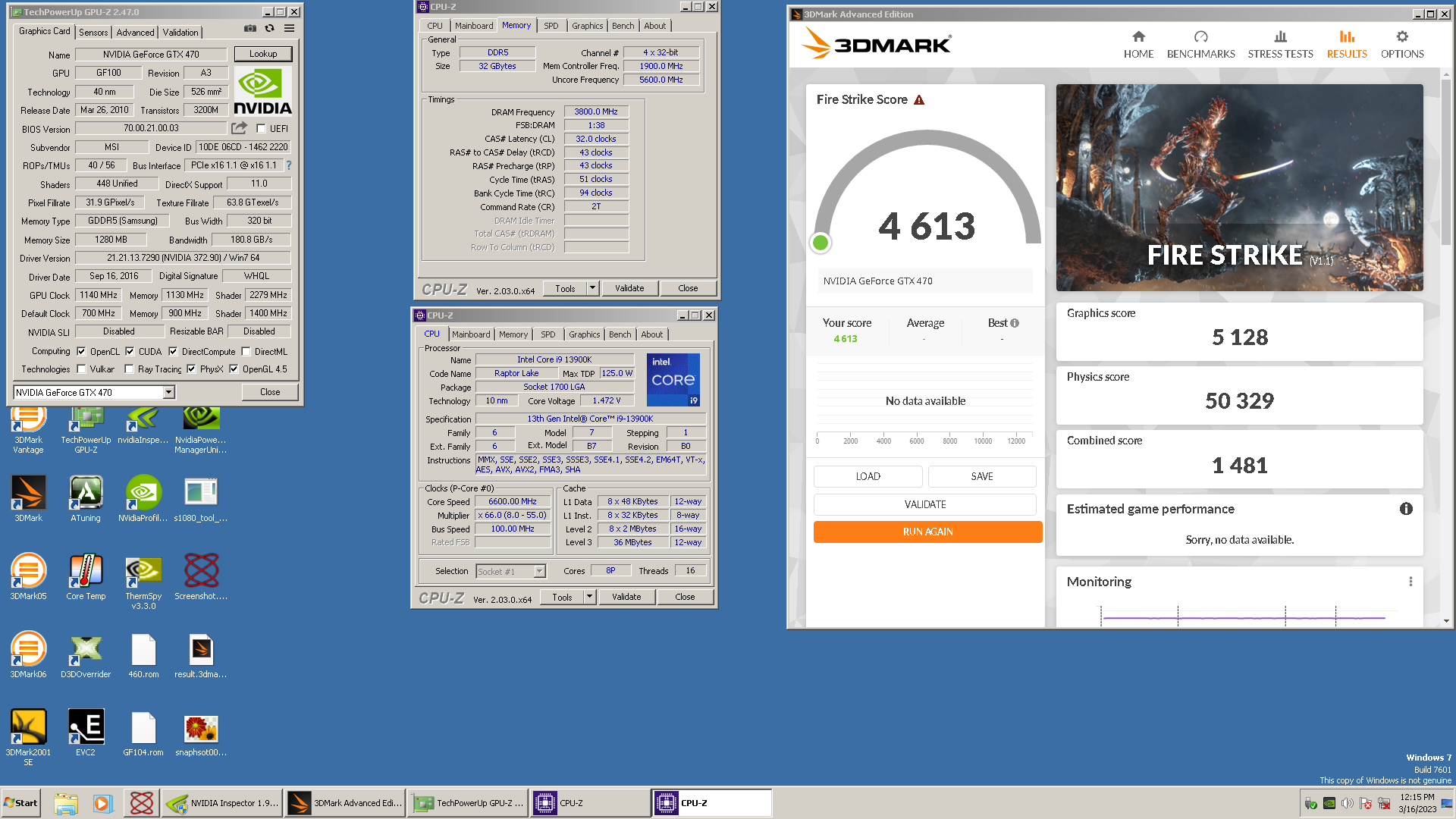Click the Lookup button in GPU-Z
1456x819 pixels.
(263, 54)
